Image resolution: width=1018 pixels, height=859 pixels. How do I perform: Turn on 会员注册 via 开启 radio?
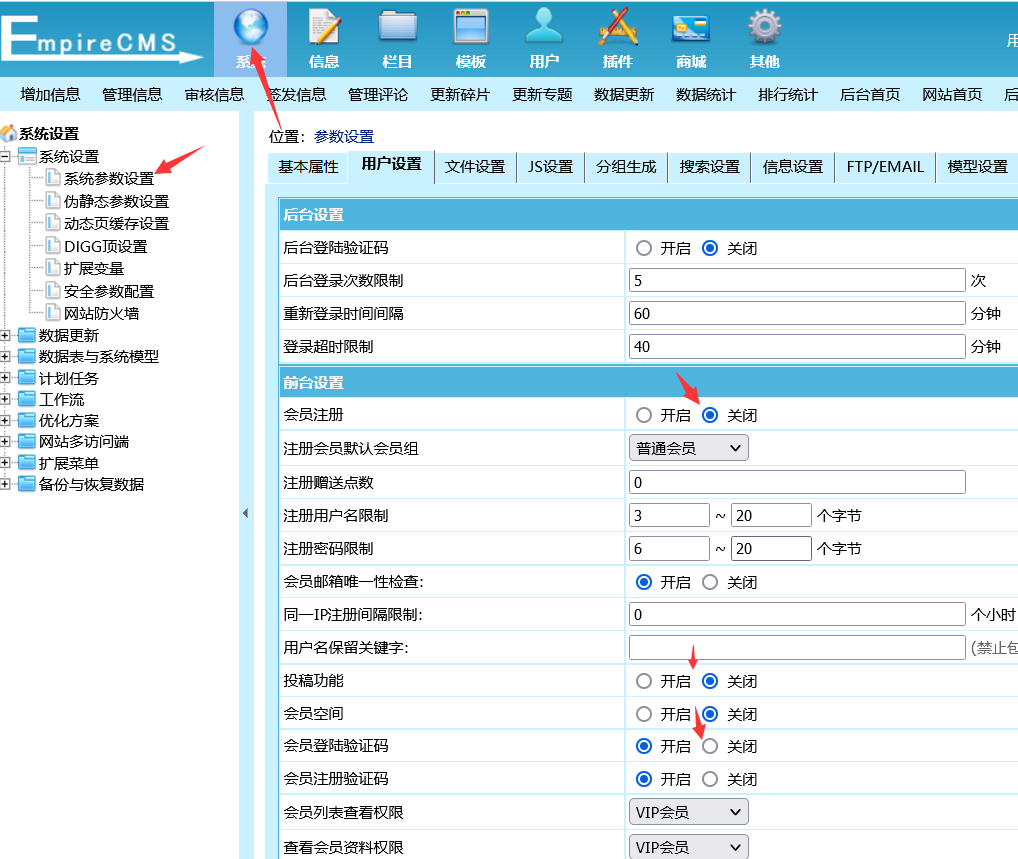click(x=644, y=415)
